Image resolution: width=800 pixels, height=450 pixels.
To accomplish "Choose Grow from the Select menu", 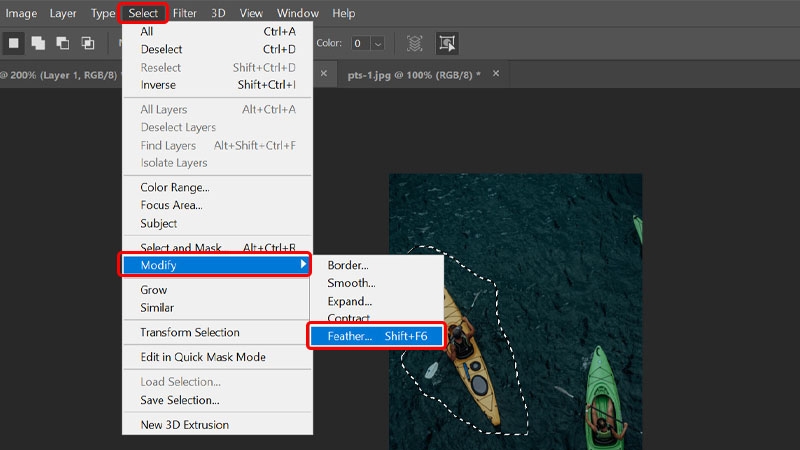I will [x=216, y=290].
